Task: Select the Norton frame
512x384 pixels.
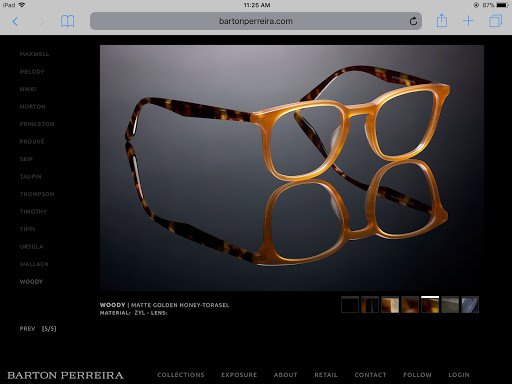Action: pyautogui.click(x=32, y=107)
